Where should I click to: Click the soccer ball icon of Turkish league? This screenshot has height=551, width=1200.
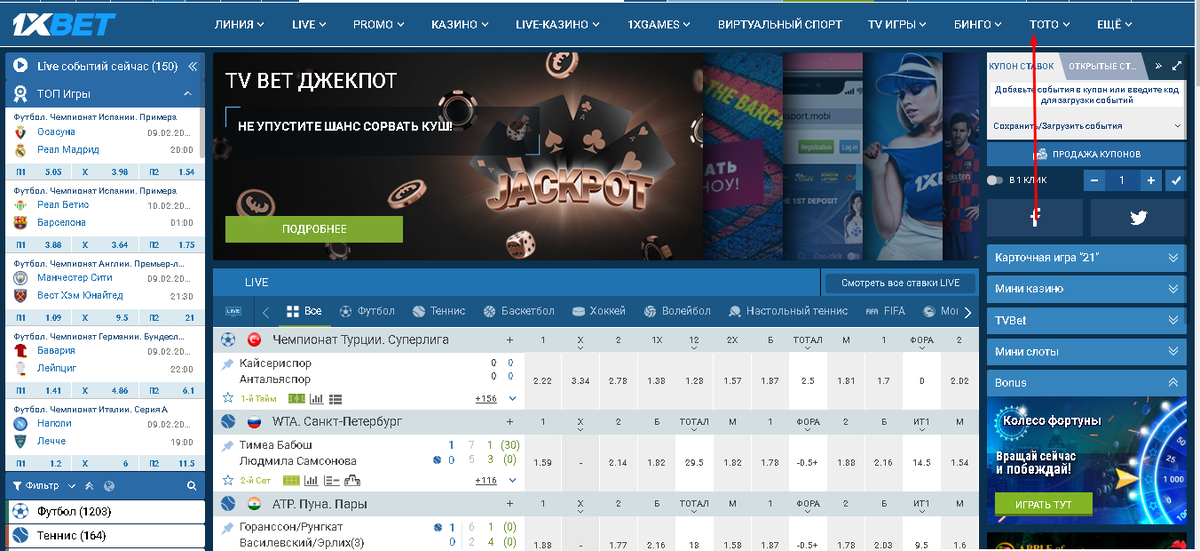pos(229,339)
